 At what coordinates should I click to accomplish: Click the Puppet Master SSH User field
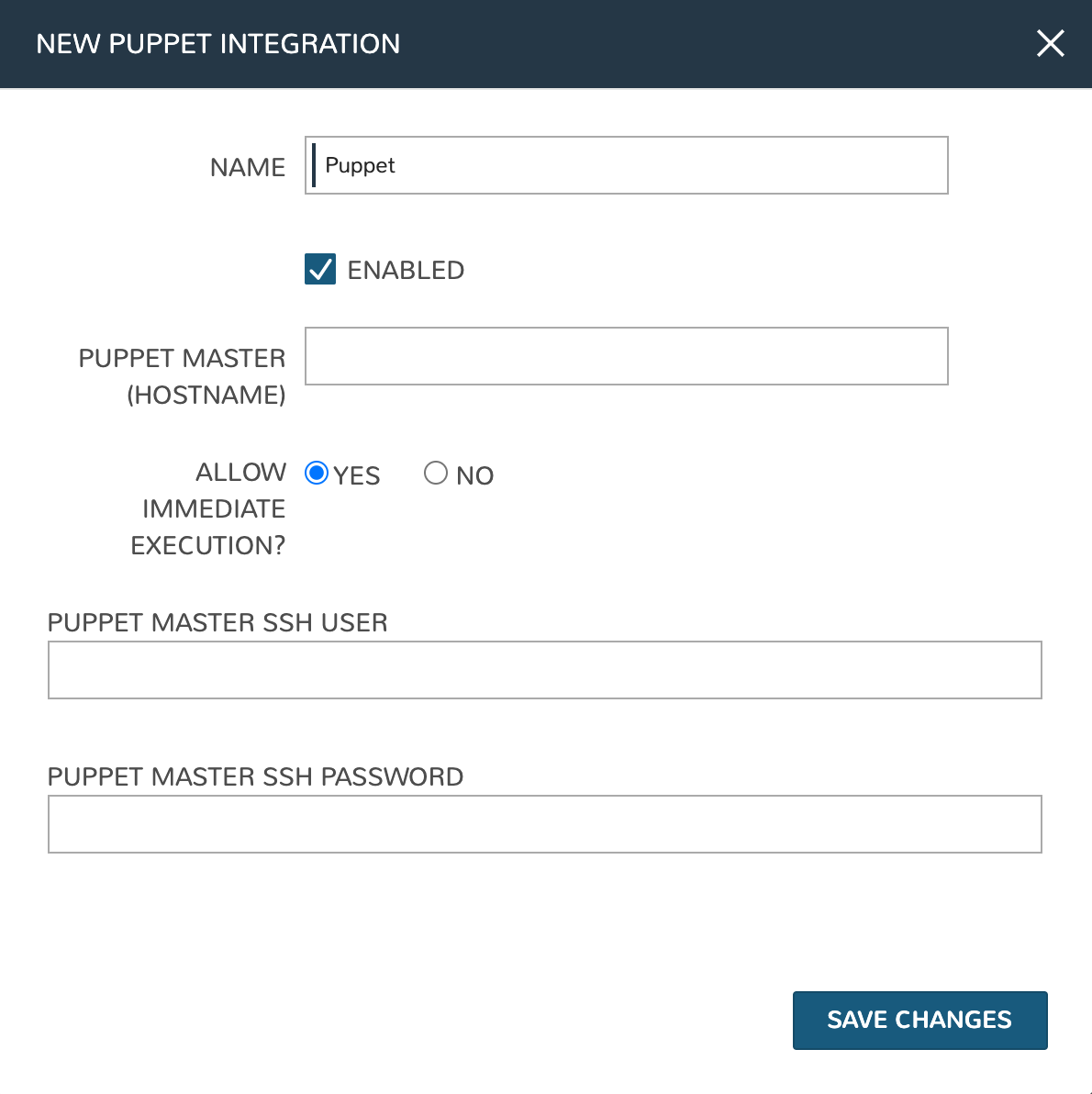click(x=544, y=670)
